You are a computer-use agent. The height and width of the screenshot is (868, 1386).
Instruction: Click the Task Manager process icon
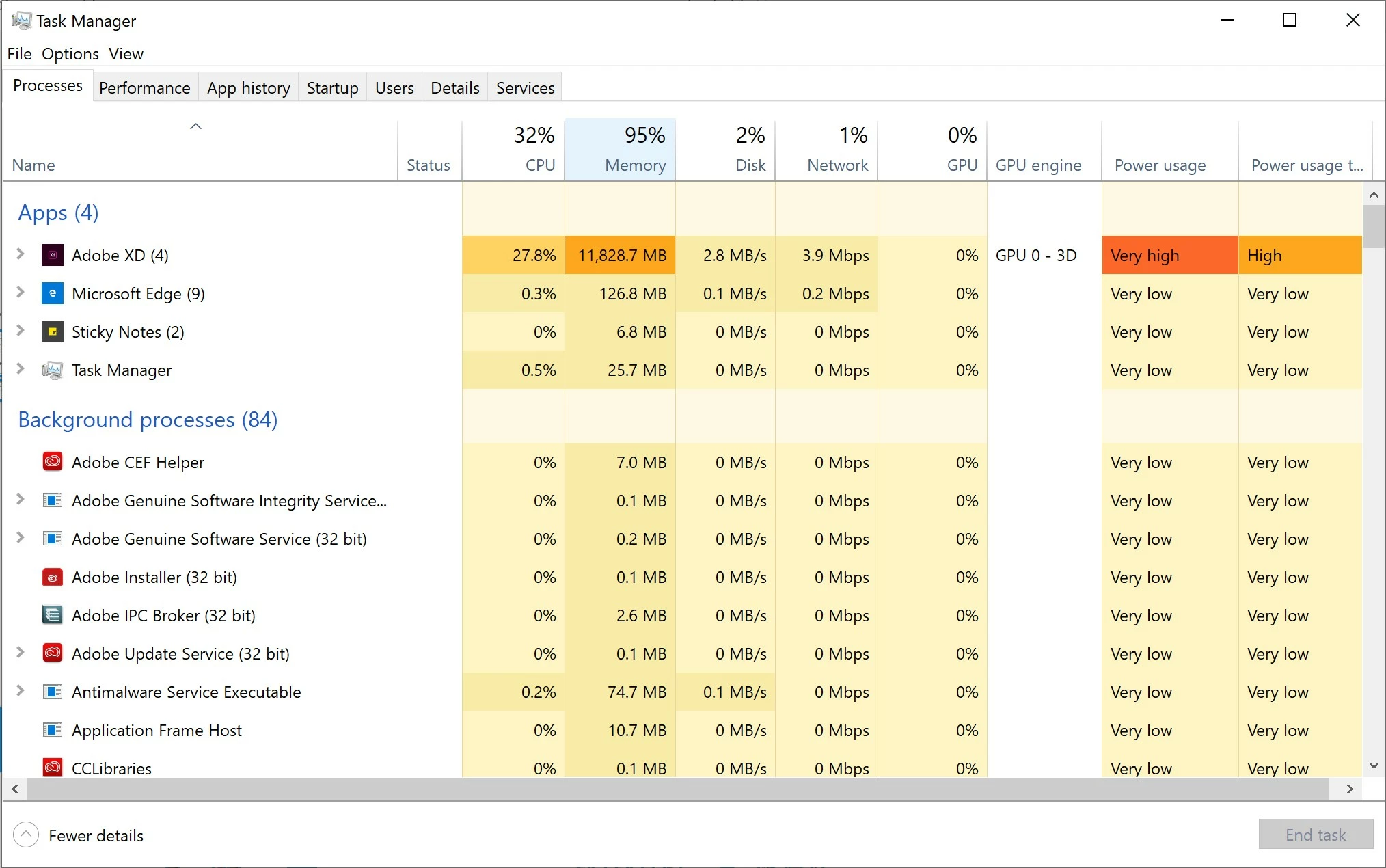click(53, 370)
